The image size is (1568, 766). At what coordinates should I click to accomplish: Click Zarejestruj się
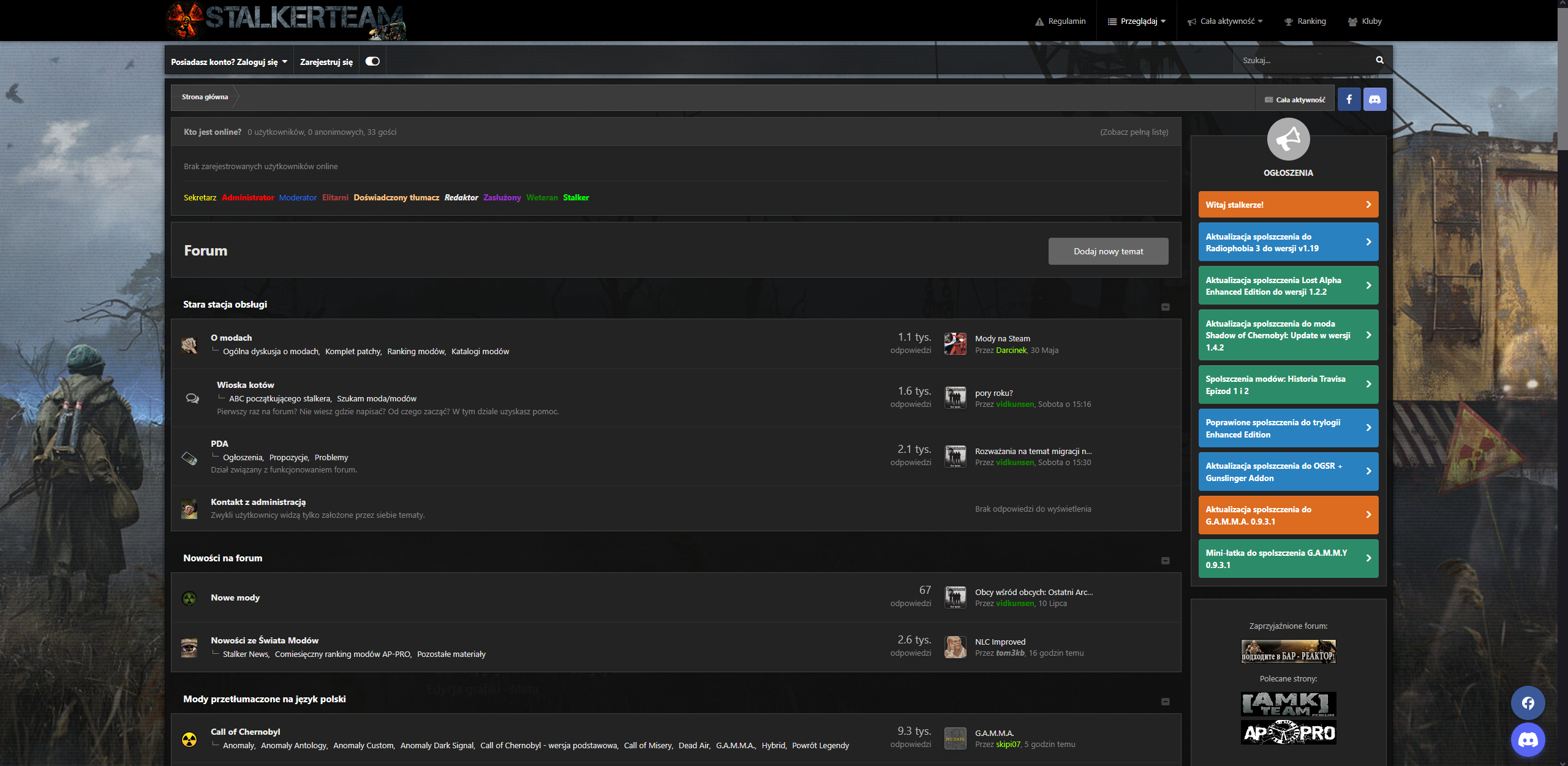pyautogui.click(x=326, y=62)
